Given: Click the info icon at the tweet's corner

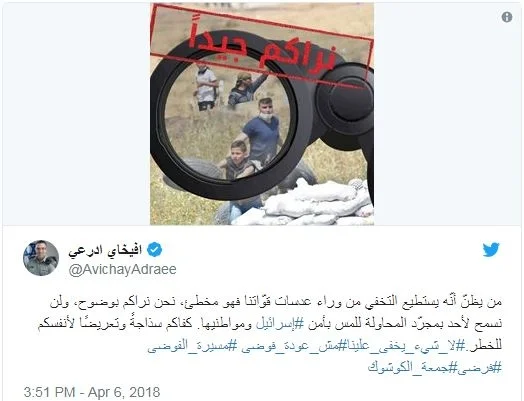Looking at the screenshot, I should (x=507, y=17).
